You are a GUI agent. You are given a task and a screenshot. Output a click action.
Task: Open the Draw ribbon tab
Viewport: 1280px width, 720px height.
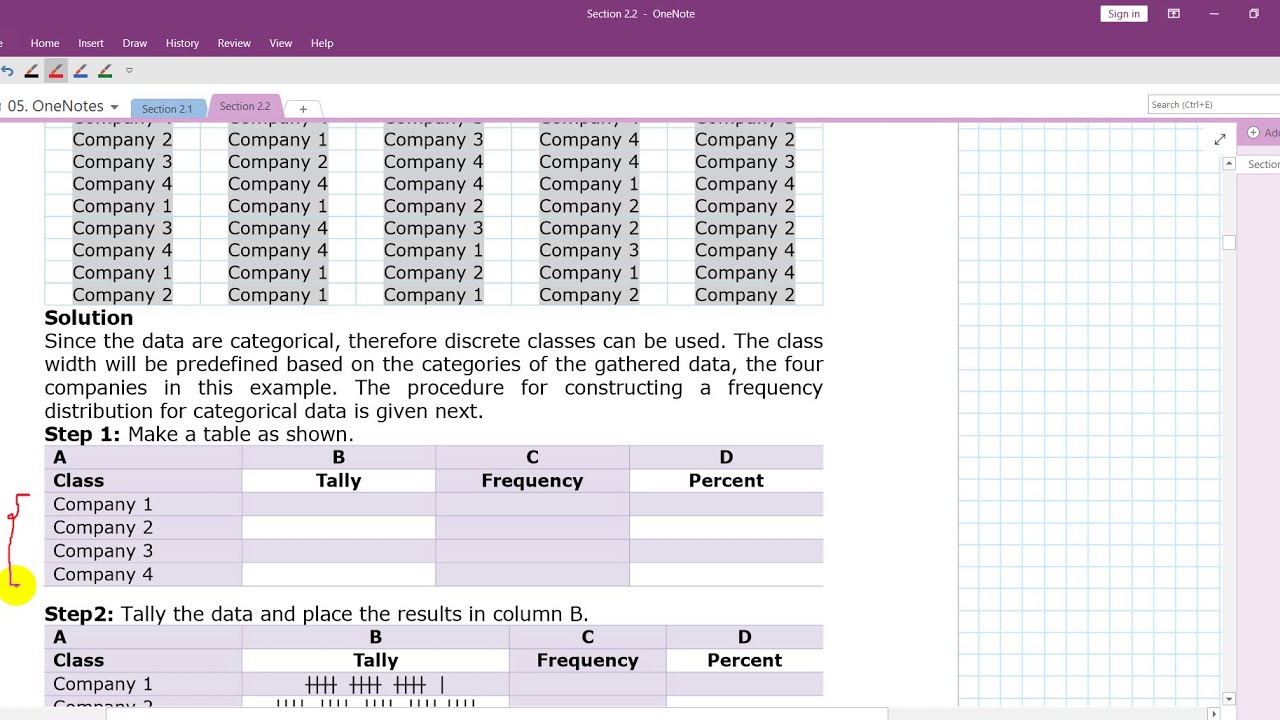point(135,43)
